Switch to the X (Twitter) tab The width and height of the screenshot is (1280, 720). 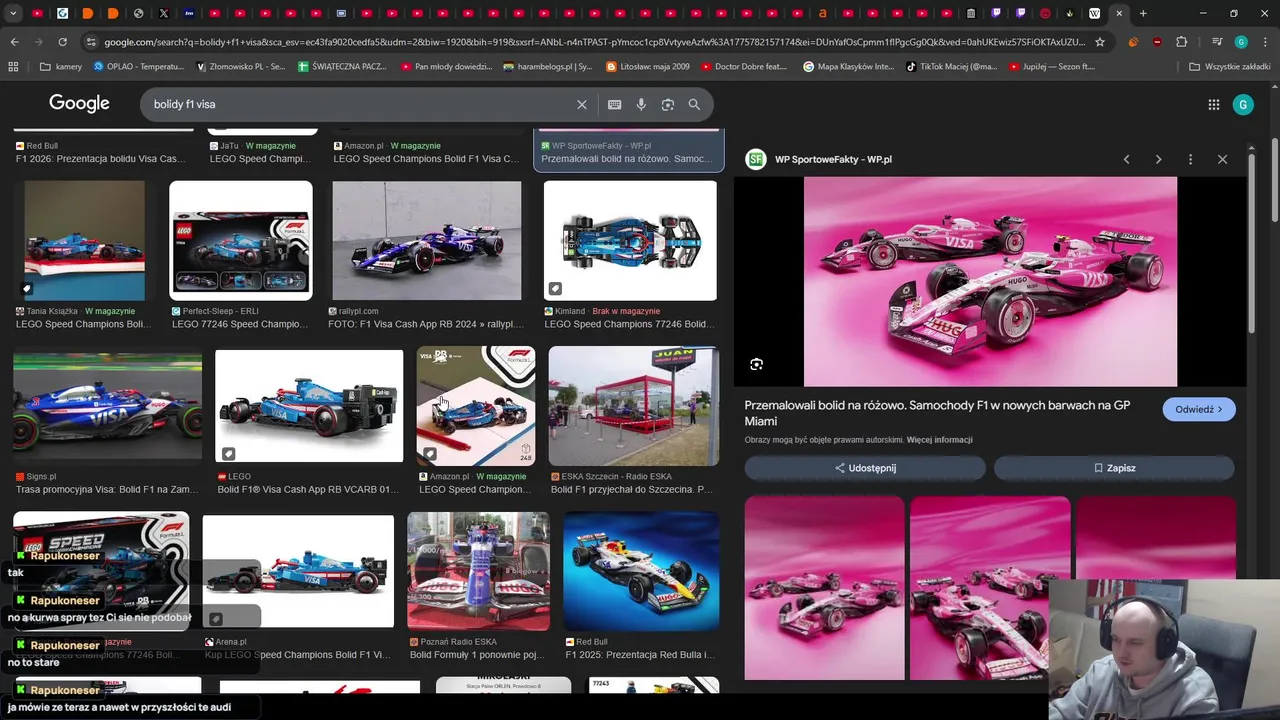(x=163, y=13)
